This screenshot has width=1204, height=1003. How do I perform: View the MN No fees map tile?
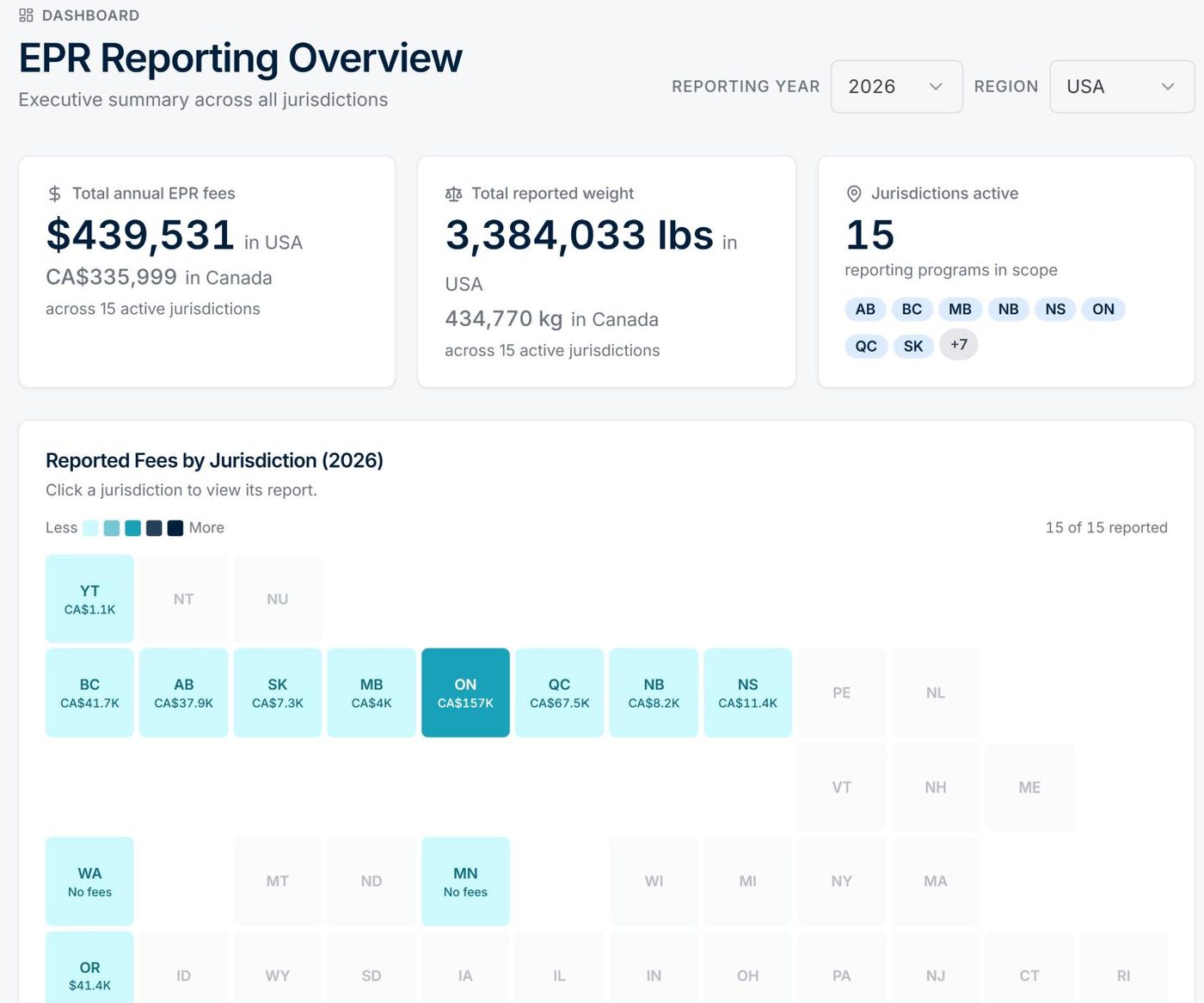click(x=465, y=882)
